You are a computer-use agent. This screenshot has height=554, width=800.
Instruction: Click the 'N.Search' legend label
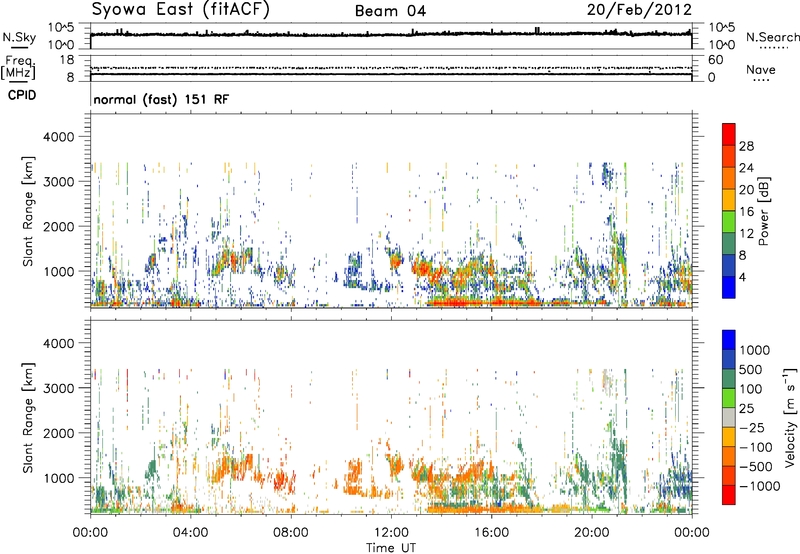(772, 37)
